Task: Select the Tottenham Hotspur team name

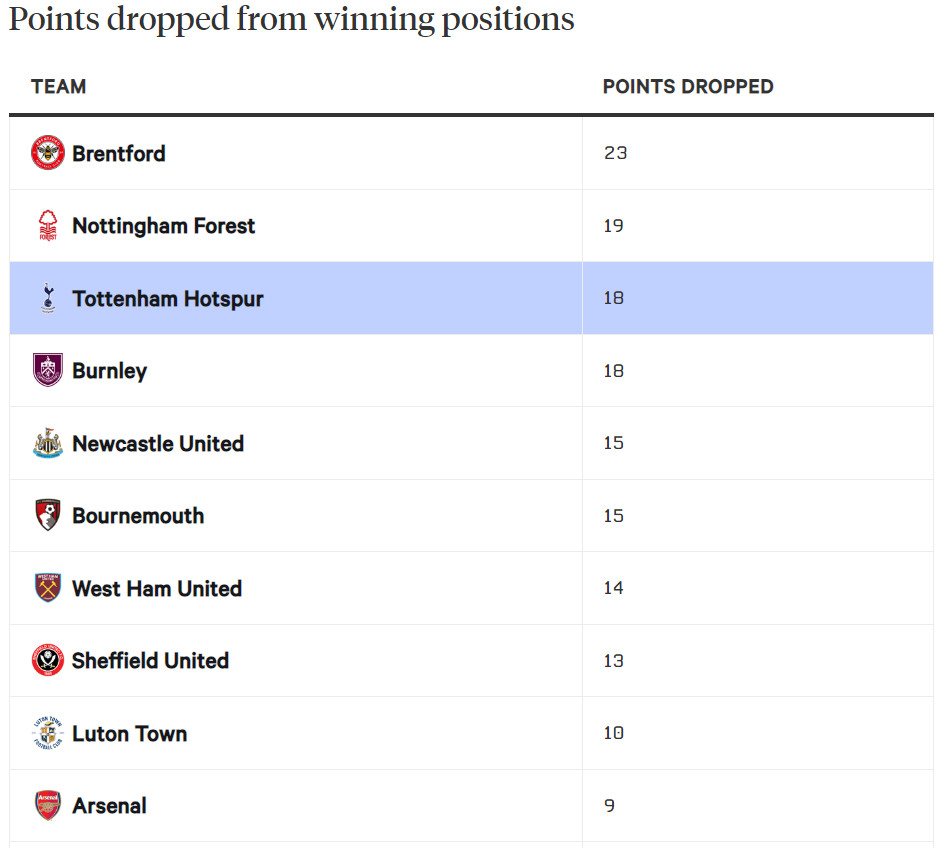Action: click(x=168, y=298)
